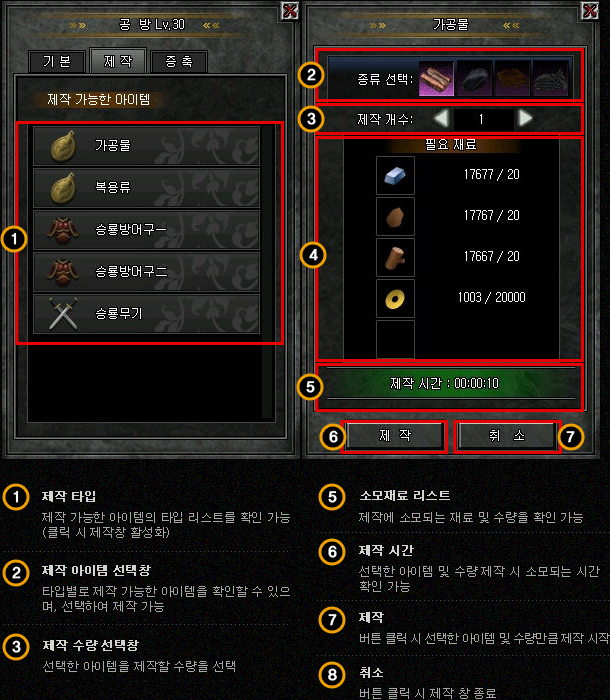Choose 송룡무기 crossed swords entry
Screen dimensions: 610x700
146,314
